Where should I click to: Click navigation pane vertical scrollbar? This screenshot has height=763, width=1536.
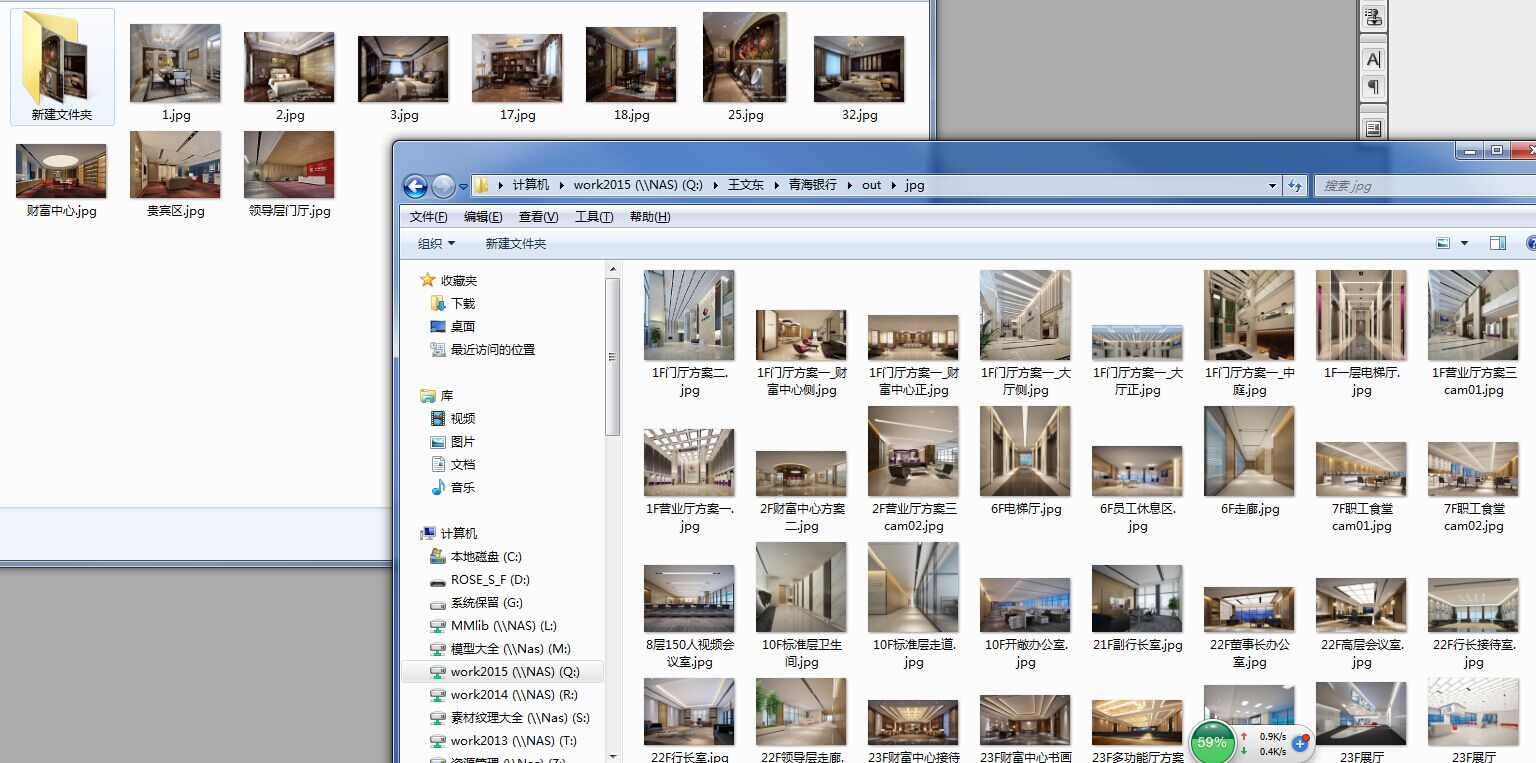pos(613,356)
